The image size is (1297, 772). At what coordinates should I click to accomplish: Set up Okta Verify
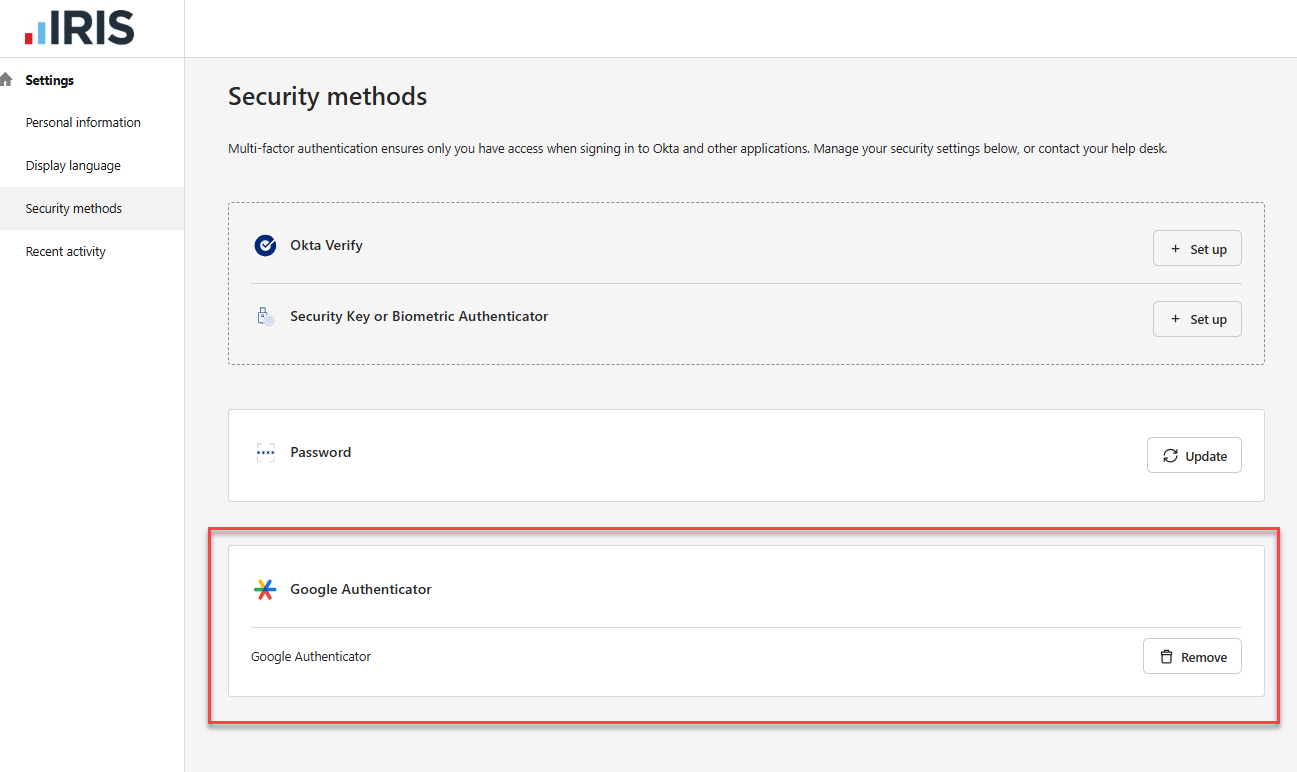pos(1197,249)
